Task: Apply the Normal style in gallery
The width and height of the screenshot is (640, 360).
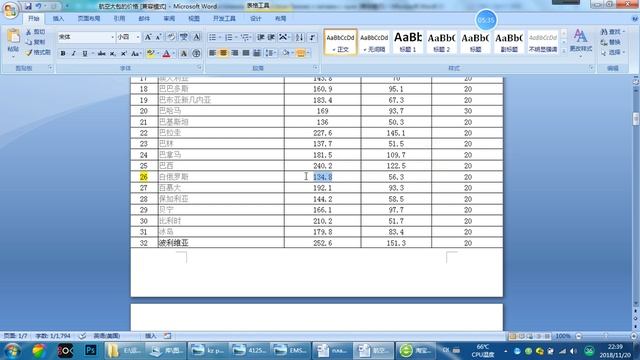Action: [340, 42]
